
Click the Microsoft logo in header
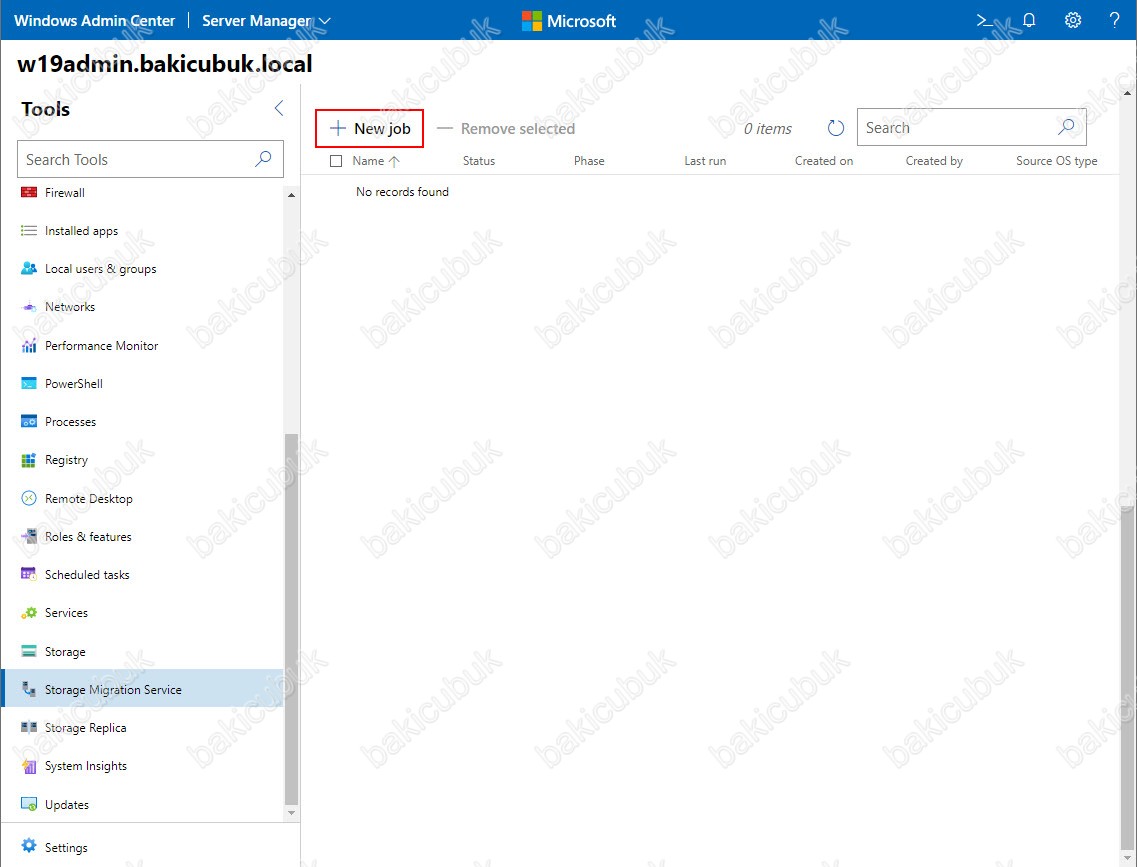(x=568, y=20)
